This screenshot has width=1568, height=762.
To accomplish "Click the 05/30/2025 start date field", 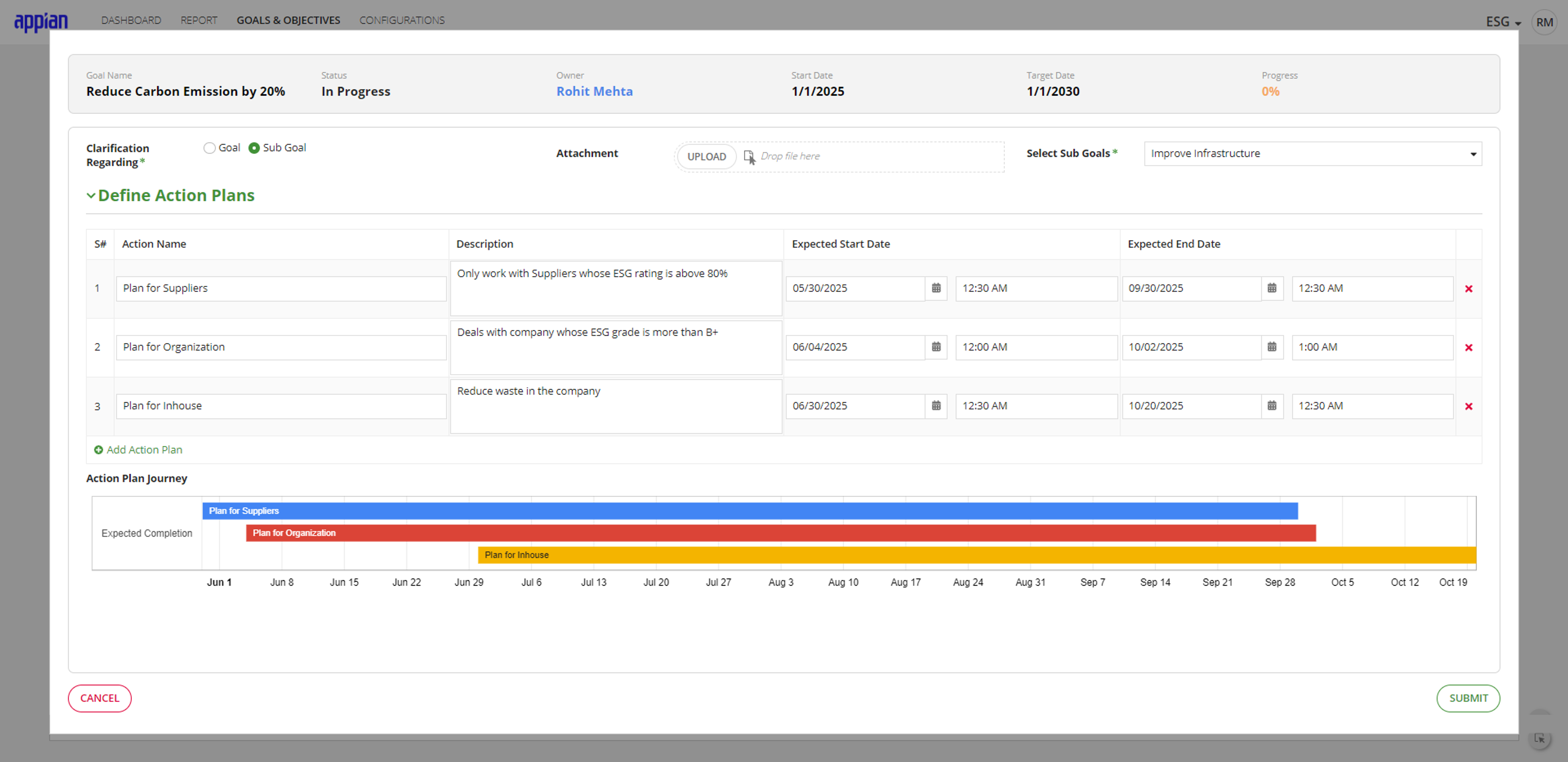I will [x=855, y=288].
